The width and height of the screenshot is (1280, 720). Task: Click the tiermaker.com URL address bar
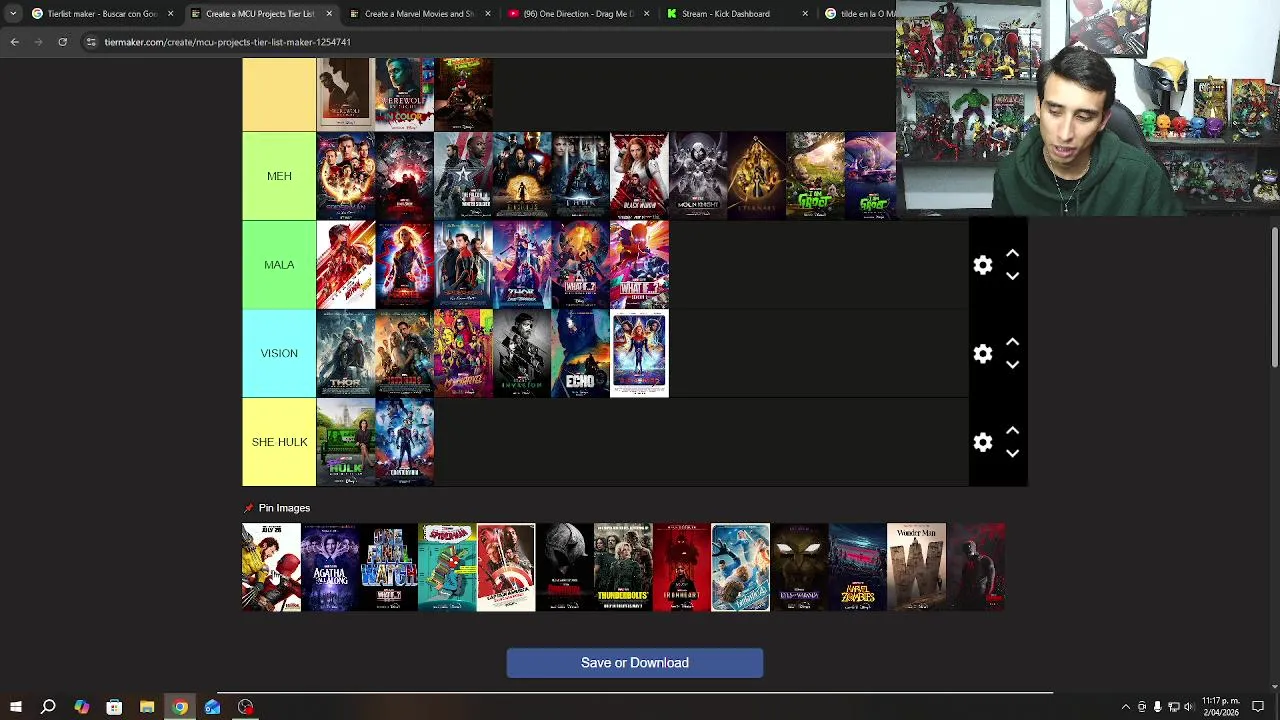[x=490, y=42]
